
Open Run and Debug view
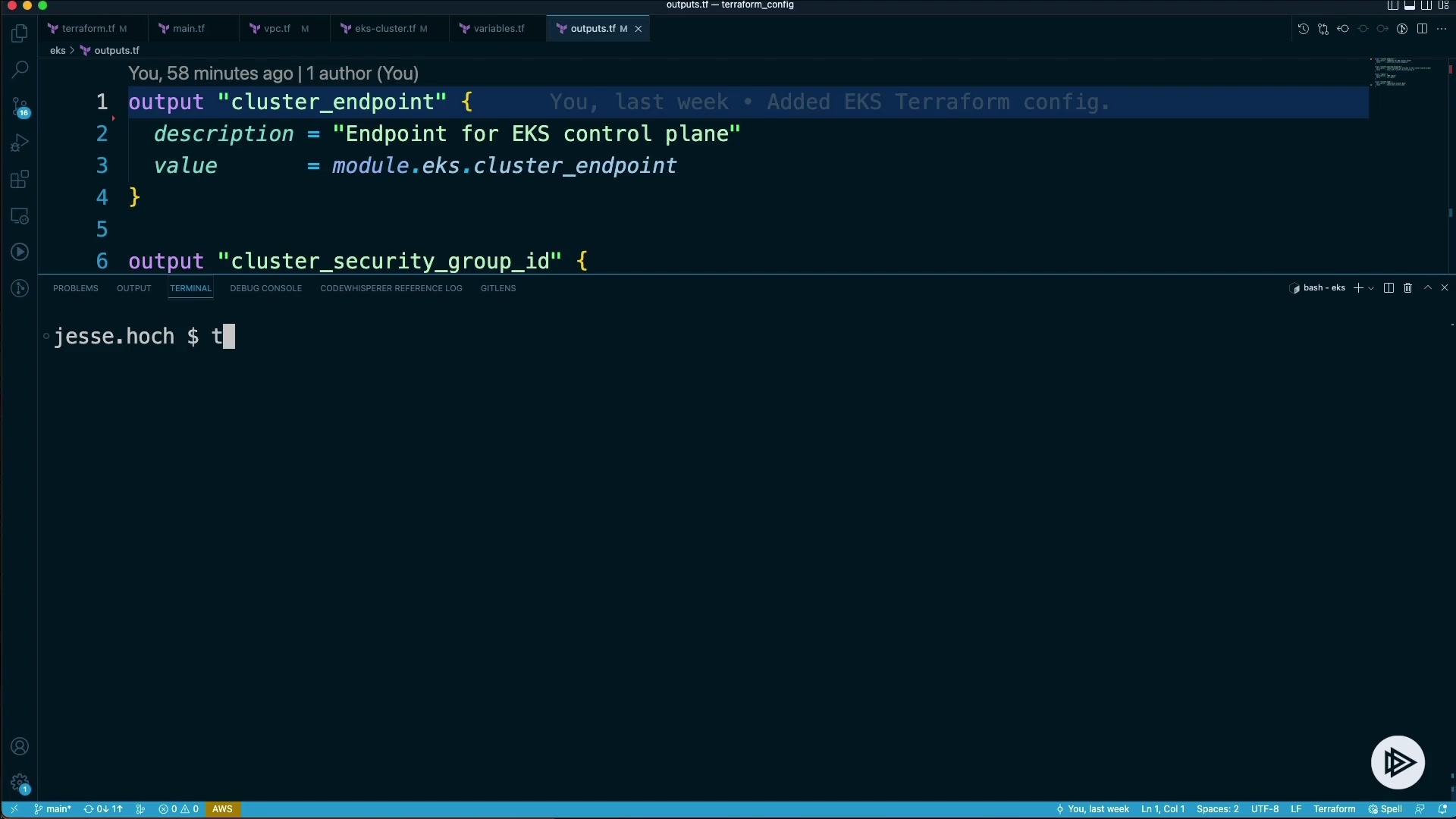click(20, 143)
